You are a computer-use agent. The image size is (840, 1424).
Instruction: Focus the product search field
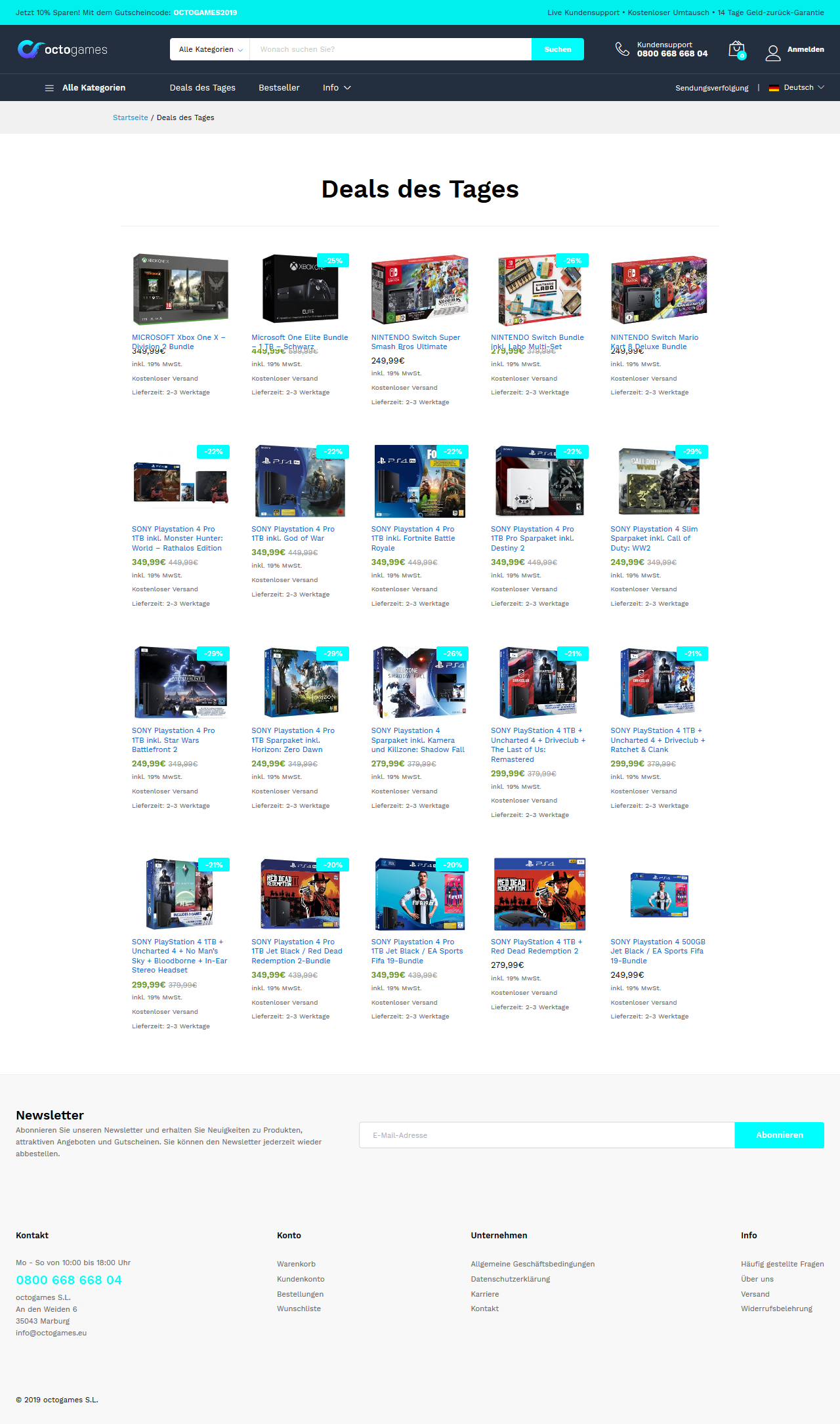(x=390, y=49)
